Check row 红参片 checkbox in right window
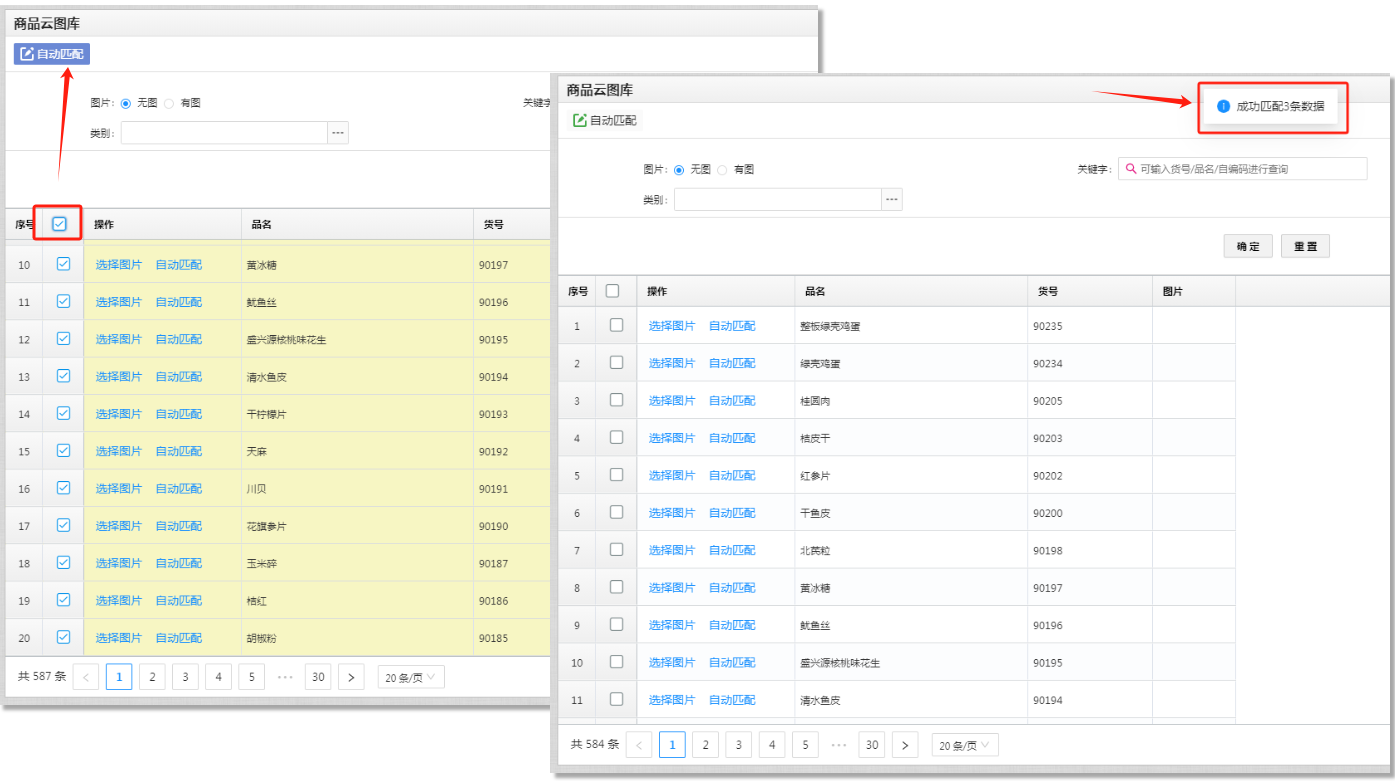The image size is (1395, 781). point(616,474)
